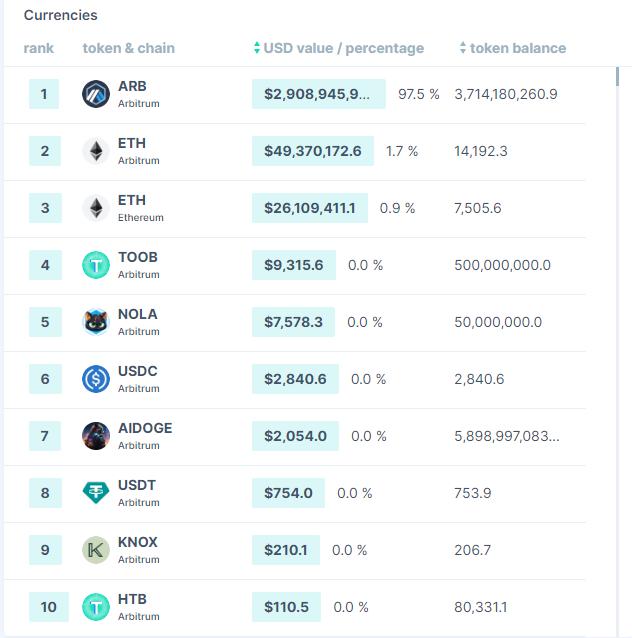Screen dimensions: 632x638
Task: Click the ETH logo in the Ethereum chain row
Action: 96,208
